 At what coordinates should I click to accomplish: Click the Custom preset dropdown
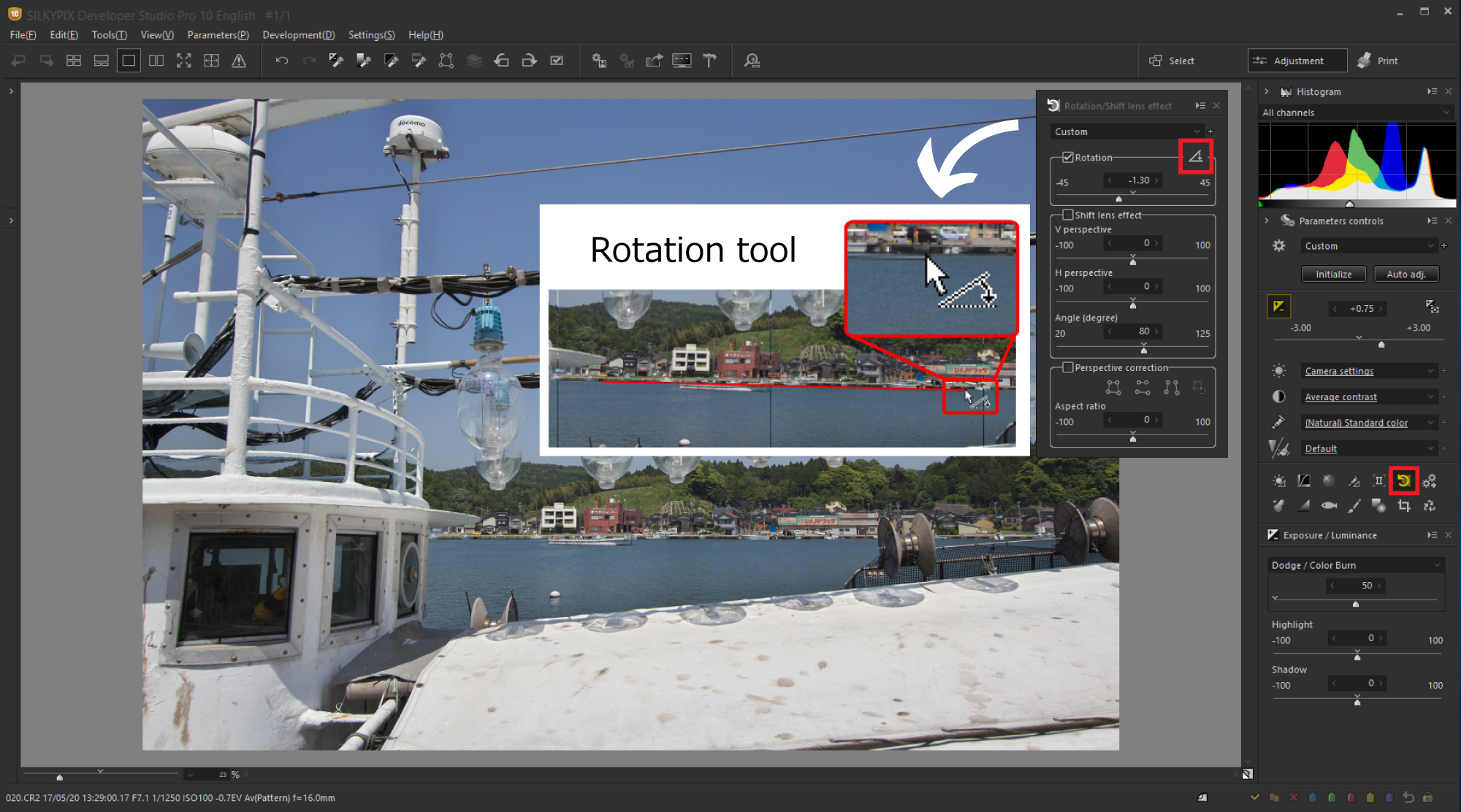tap(1130, 131)
